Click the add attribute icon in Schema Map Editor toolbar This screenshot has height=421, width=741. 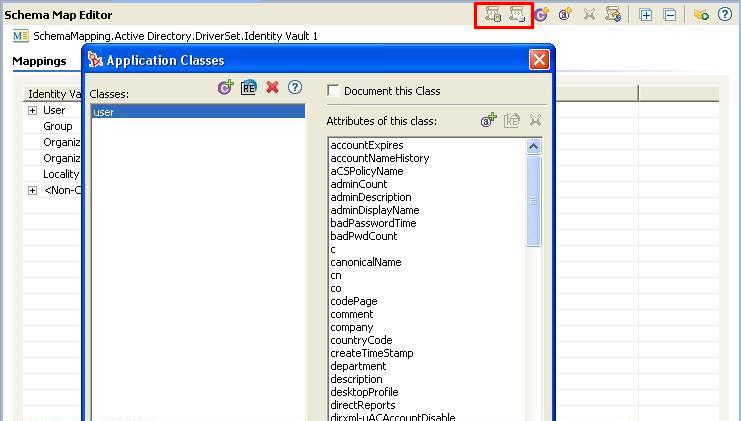pyautogui.click(x=565, y=15)
